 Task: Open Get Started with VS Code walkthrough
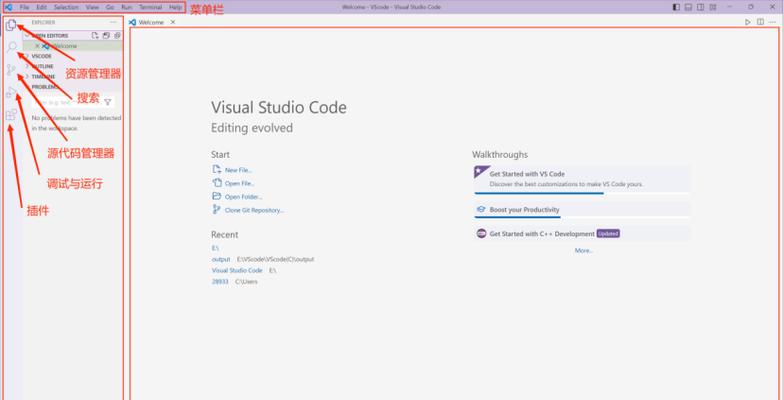point(582,179)
